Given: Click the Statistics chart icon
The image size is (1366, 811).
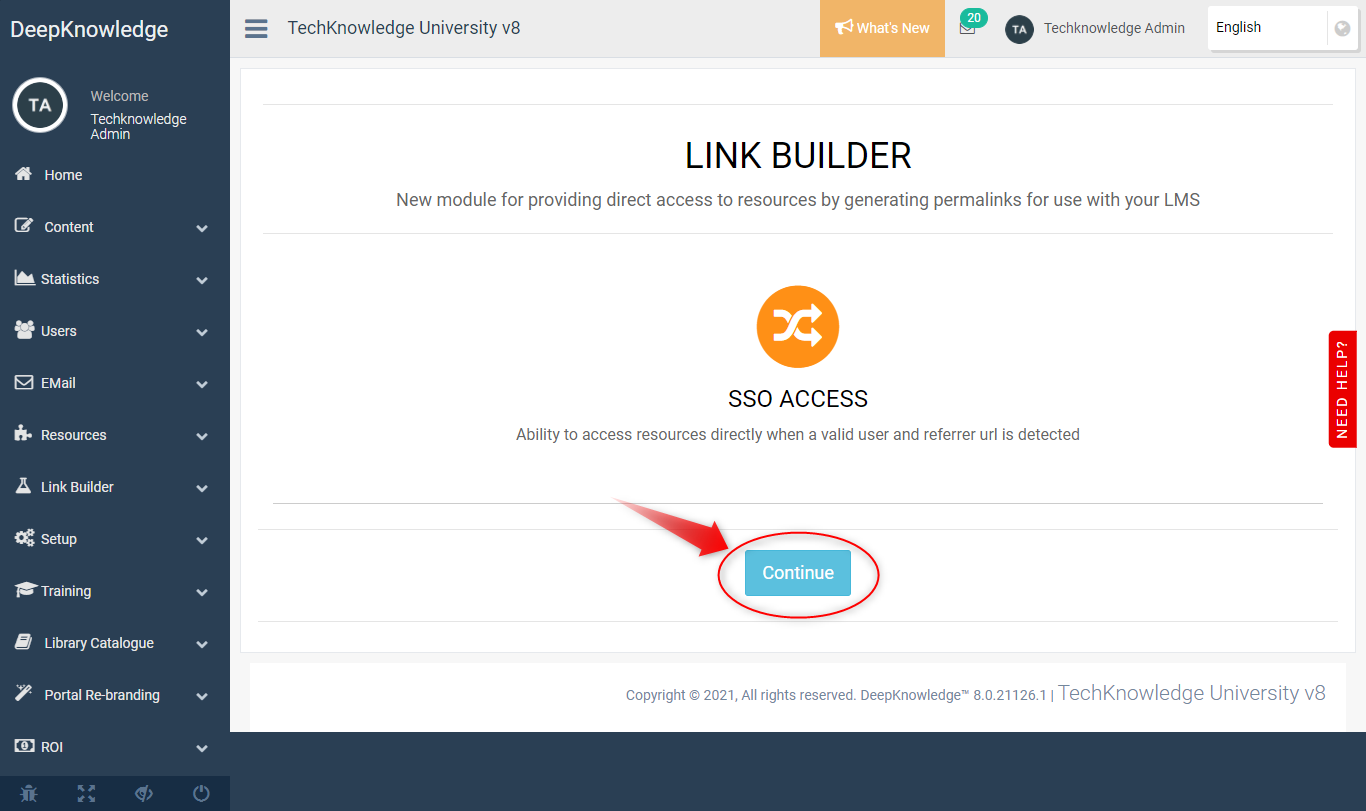Looking at the screenshot, I should 25,278.
